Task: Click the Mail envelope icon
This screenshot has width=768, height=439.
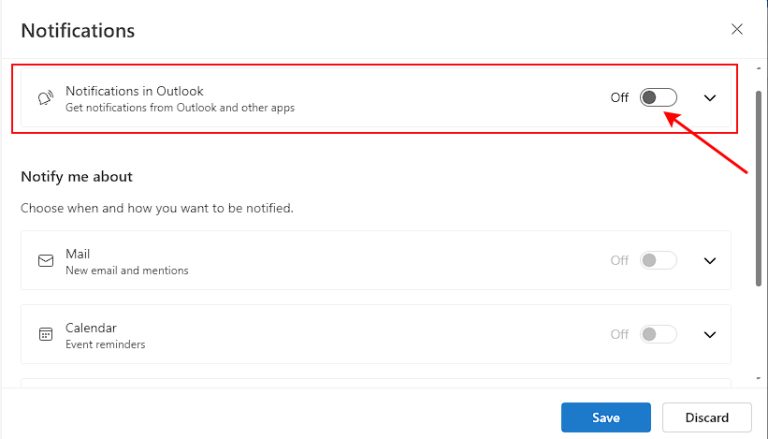Action: [46, 261]
